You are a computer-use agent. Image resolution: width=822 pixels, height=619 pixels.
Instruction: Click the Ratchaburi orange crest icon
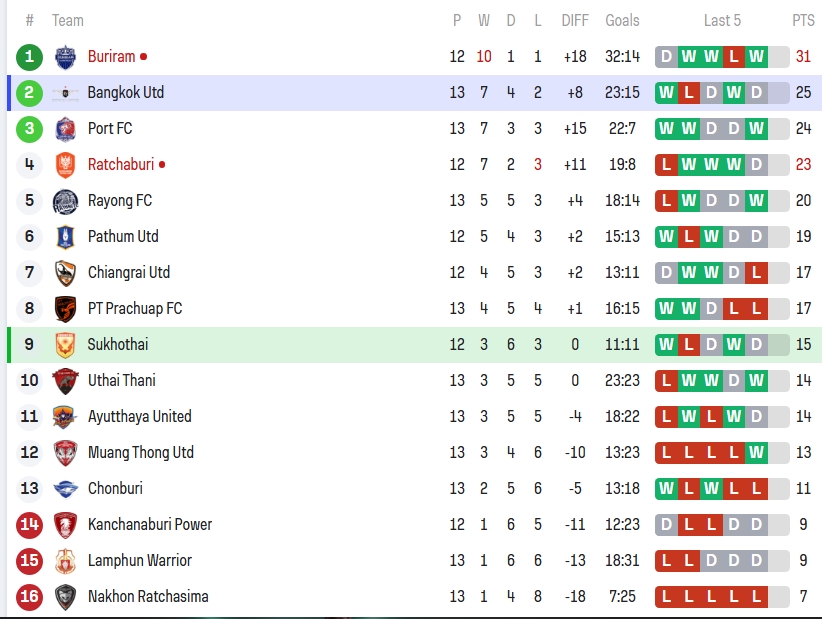(x=65, y=165)
